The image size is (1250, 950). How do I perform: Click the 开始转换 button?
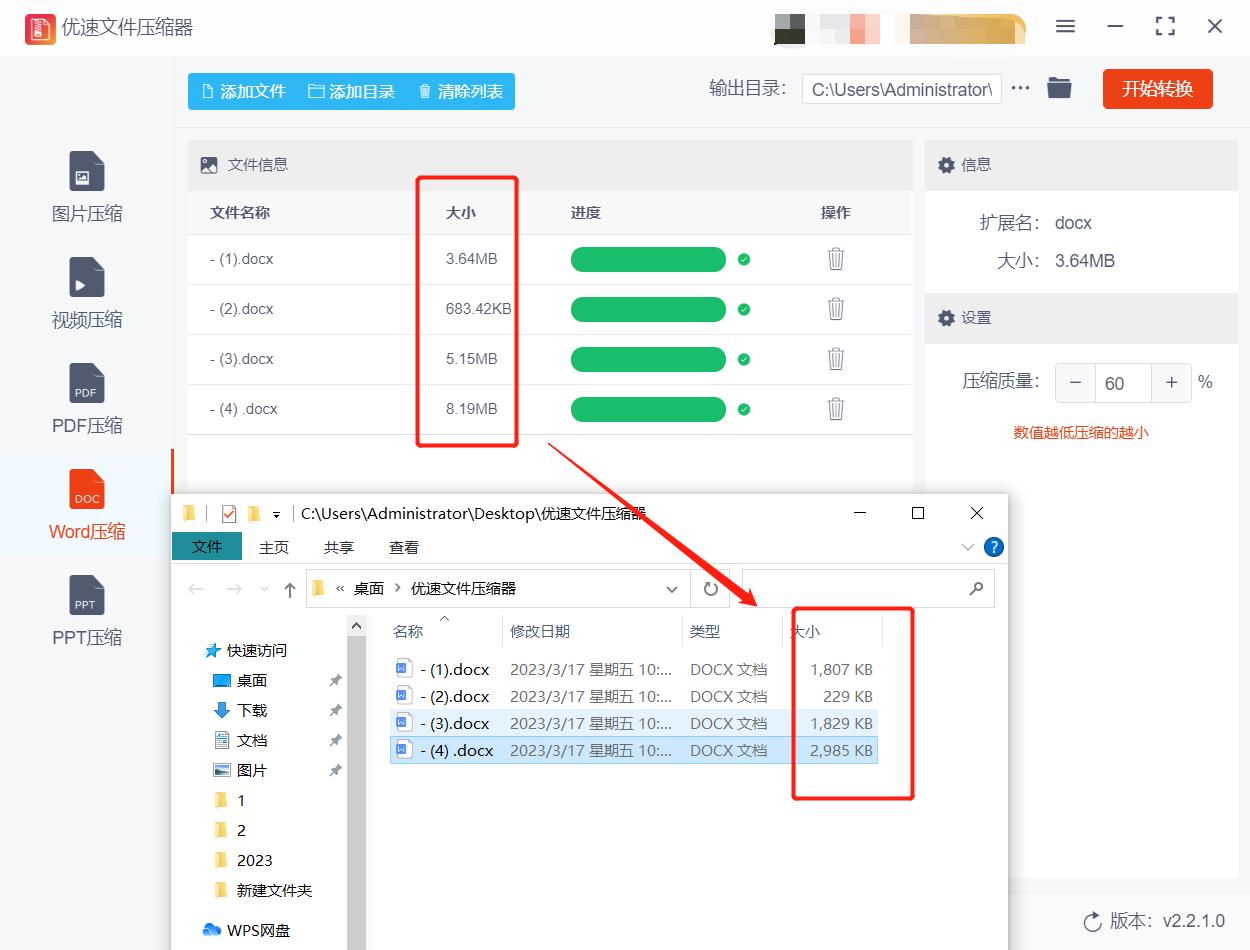1157,88
